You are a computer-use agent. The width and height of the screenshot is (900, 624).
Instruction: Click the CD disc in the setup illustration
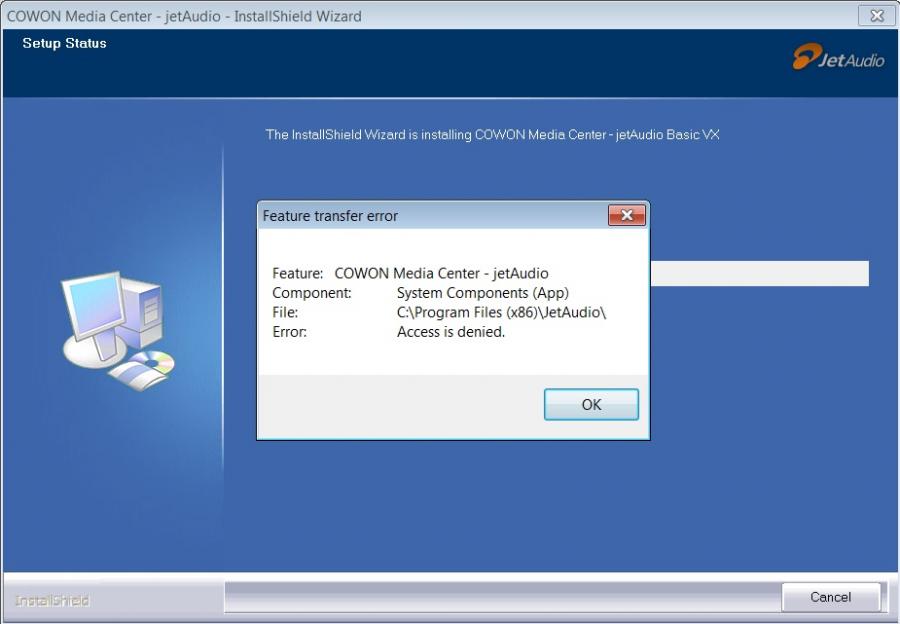[x=153, y=363]
